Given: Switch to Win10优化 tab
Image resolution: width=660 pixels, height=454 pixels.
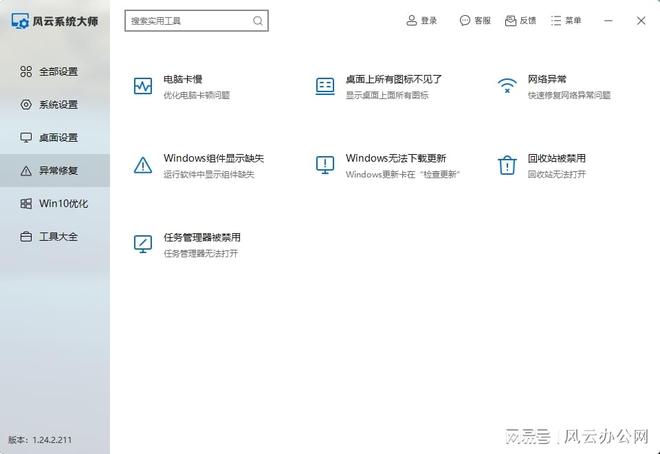Looking at the screenshot, I should click(55, 204).
